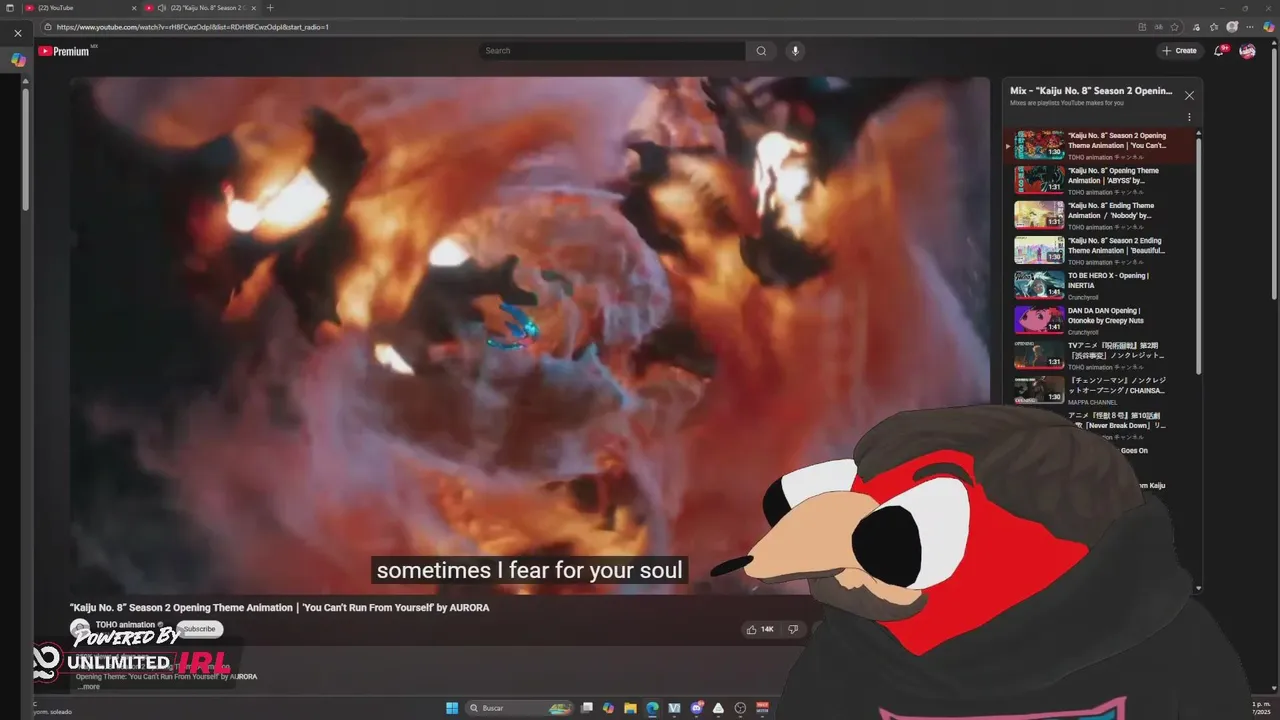Image resolution: width=1280 pixels, height=720 pixels.
Task: Mute the Kaiju No. 8 tab speaker icon
Action: 162,8
